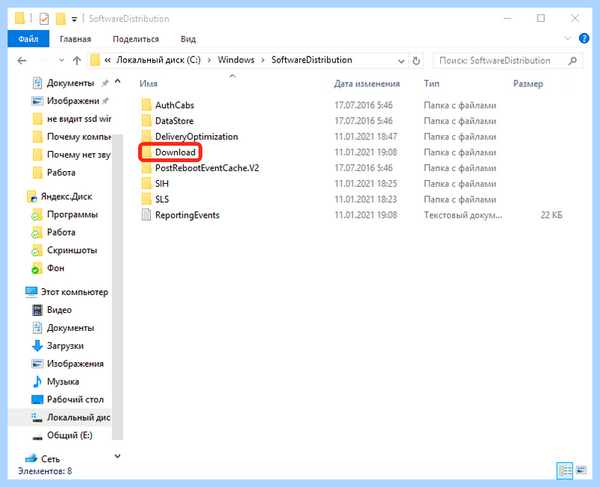Go back with the left arrow button

(x=22, y=60)
